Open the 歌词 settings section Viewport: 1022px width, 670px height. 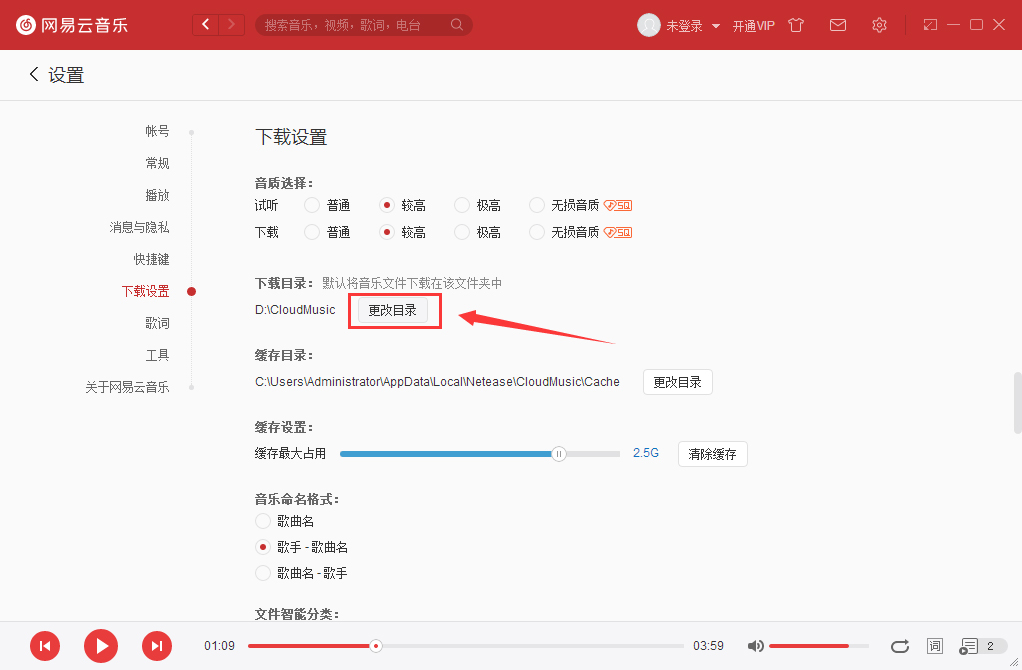point(157,322)
